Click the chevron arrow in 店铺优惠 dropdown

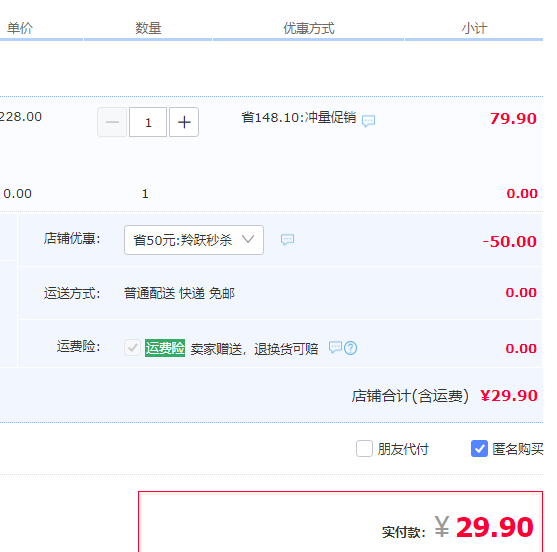(x=248, y=239)
